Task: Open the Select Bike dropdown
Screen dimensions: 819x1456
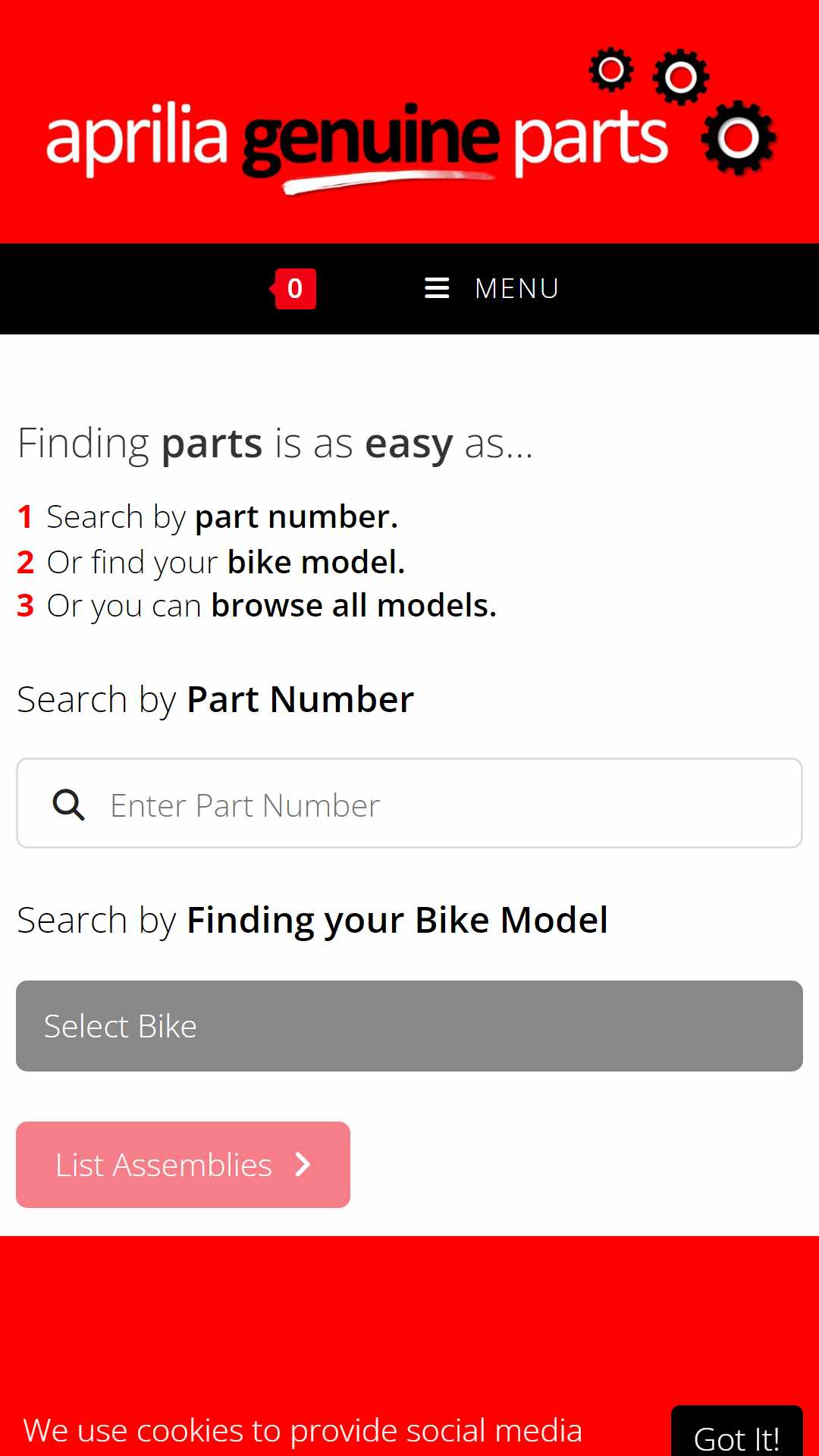Action: point(409,1026)
